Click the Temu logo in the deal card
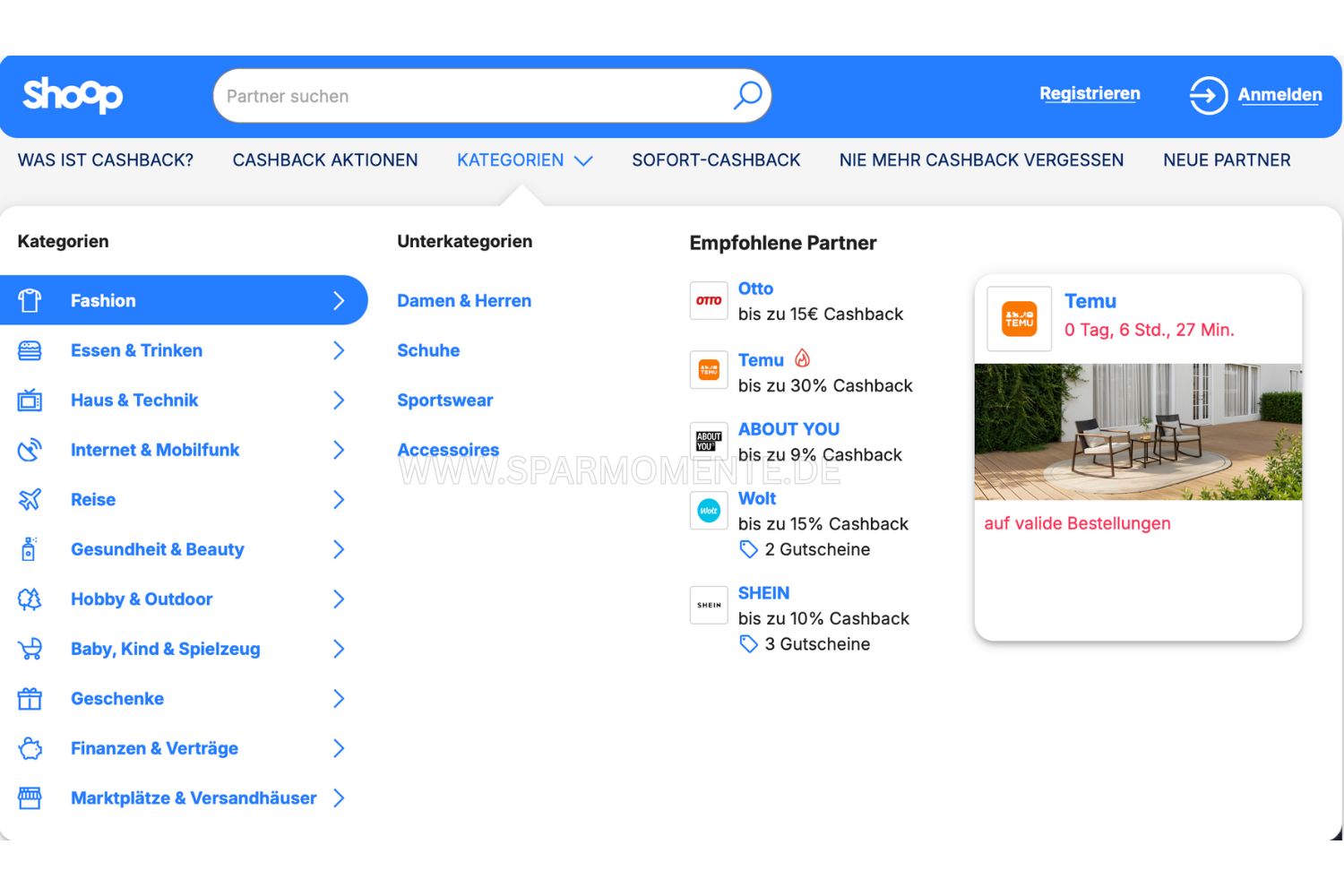This screenshot has height=896, width=1344. coord(1020,319)
